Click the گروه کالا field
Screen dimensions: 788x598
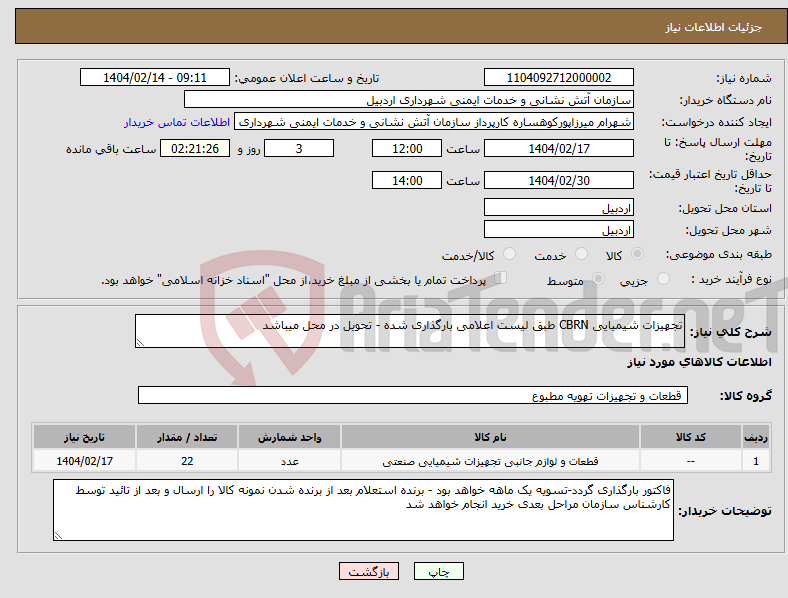point(413,395)
